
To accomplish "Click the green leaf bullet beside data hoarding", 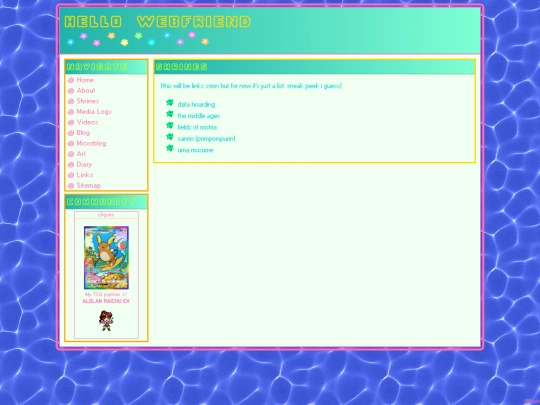I will click(170, 103).
